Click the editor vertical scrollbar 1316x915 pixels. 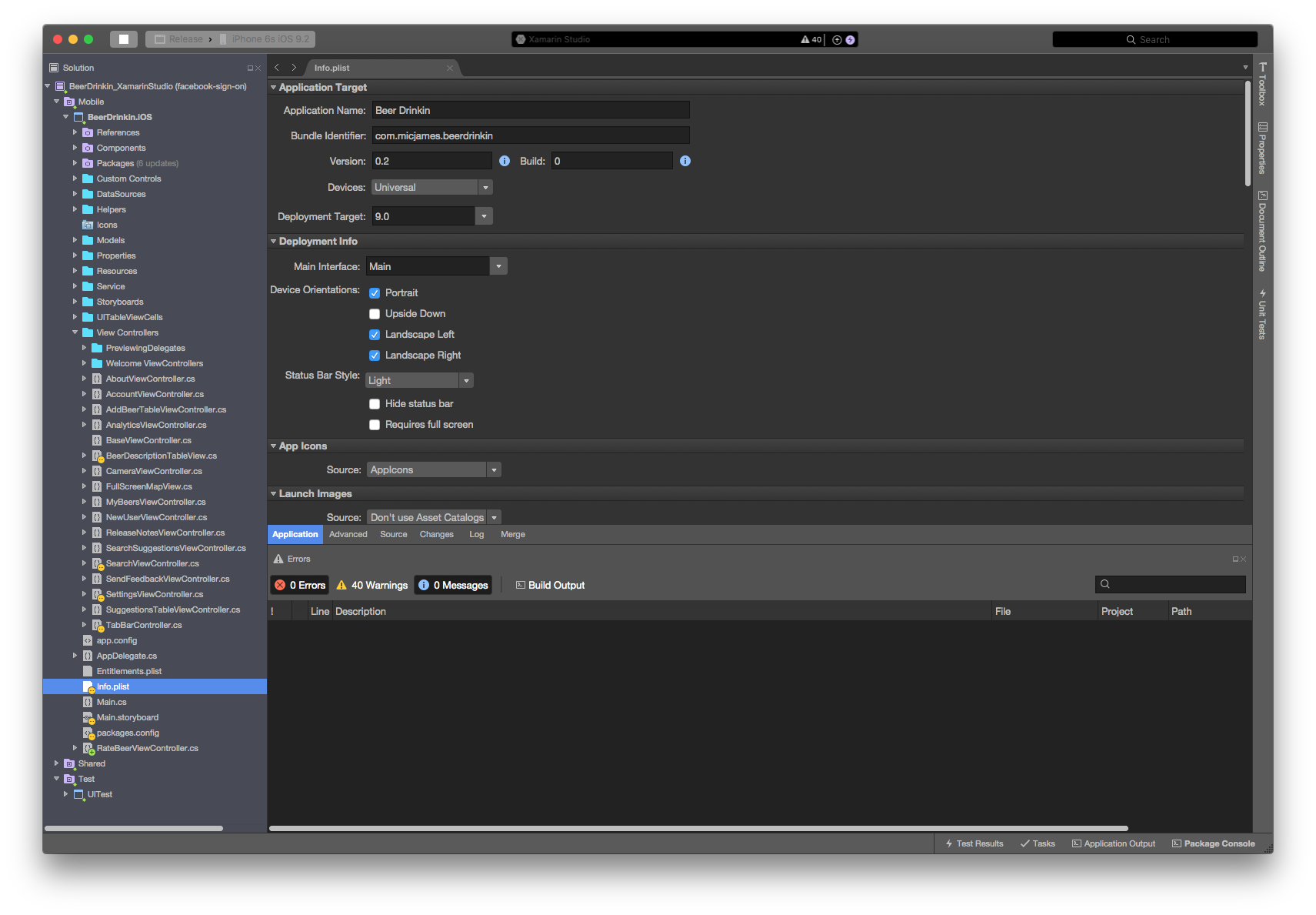coord(1248,133)
